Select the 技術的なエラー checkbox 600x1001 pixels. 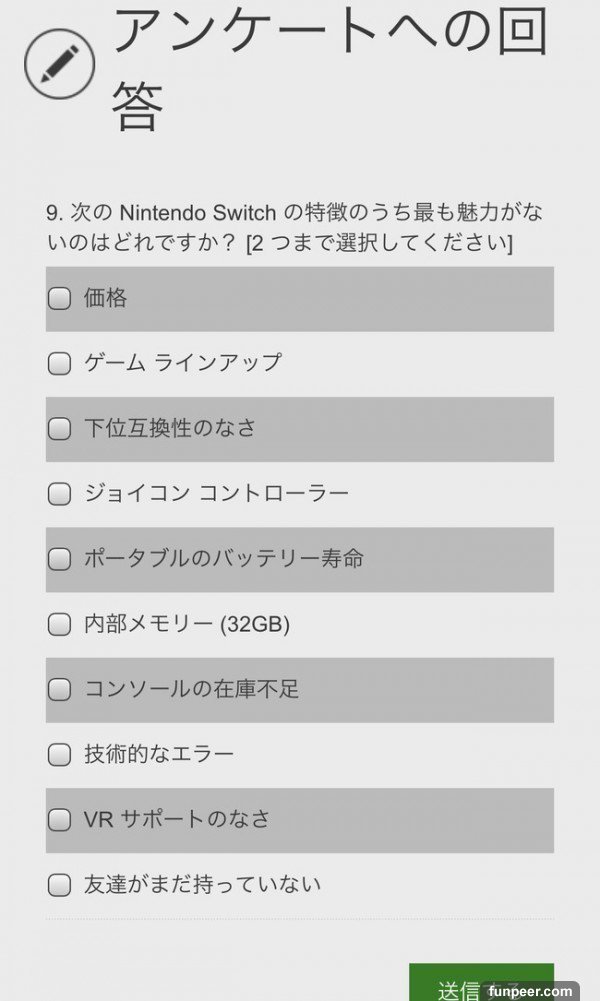point(60,754)
